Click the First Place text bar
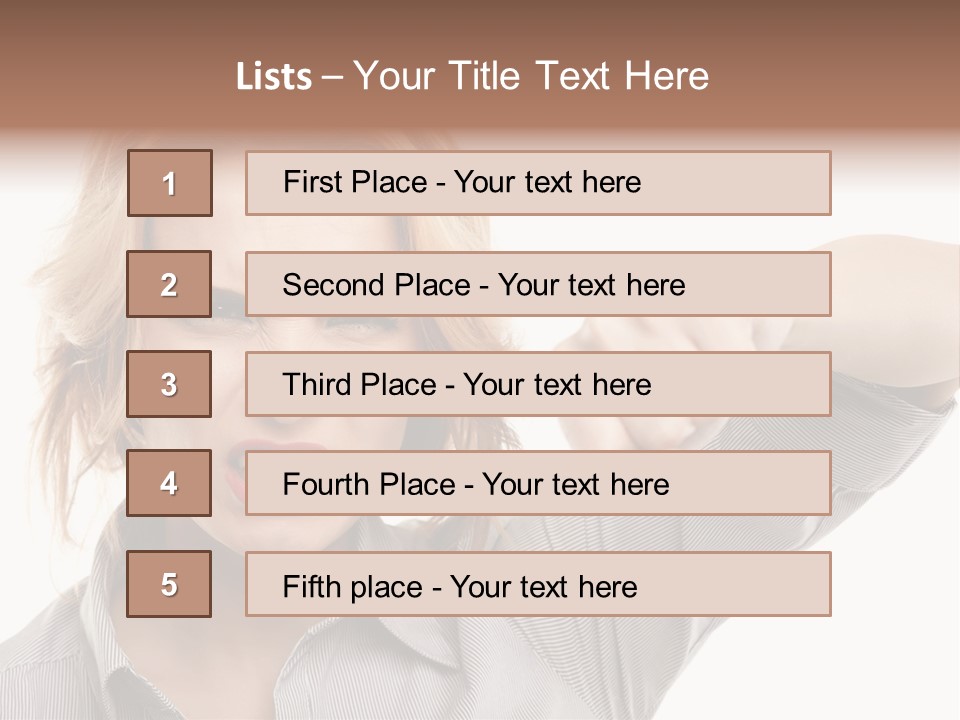This screenshot has width=960, height=720. (538, 183)
